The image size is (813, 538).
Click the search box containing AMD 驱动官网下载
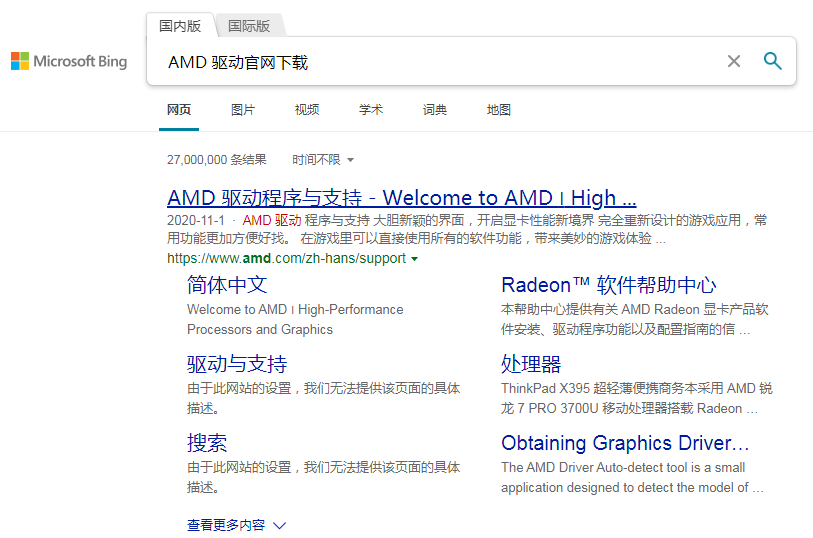click(440, 62)
